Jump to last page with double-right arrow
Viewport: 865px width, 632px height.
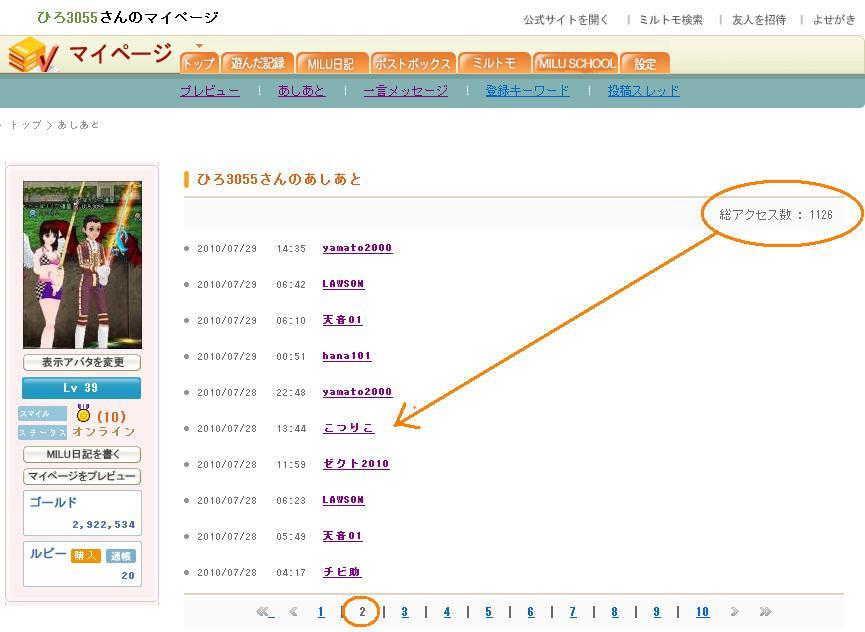click(x=765, y=612)
